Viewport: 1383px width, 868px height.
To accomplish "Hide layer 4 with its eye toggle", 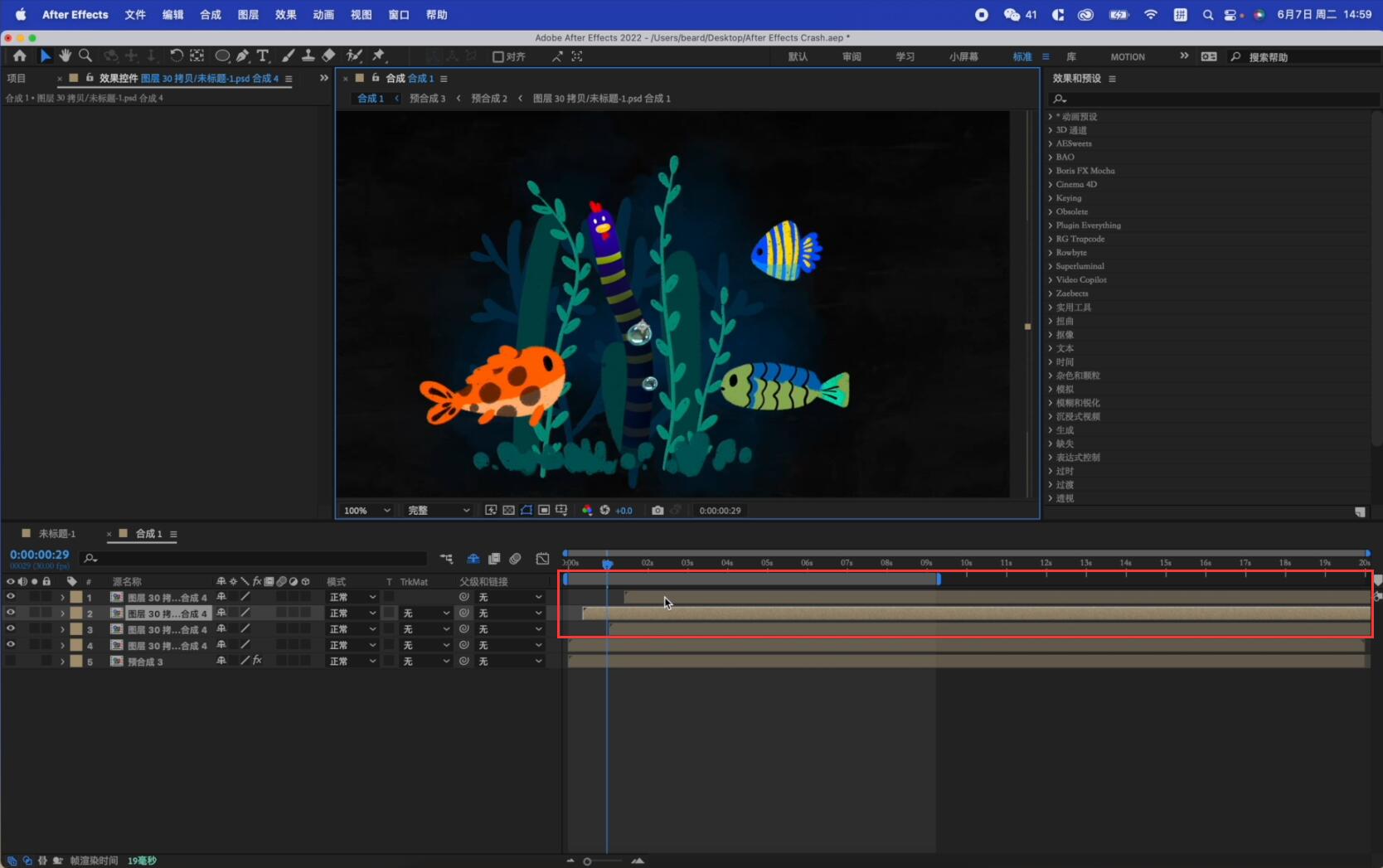I will coord(10,644).
